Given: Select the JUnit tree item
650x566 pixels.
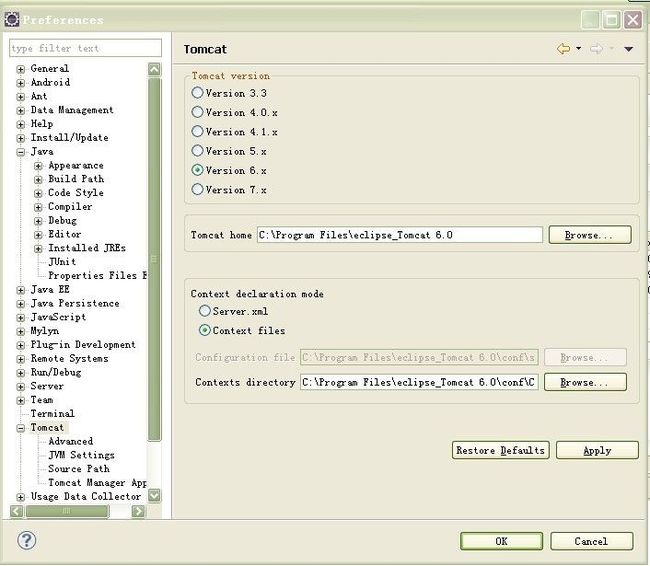Looking at the screenshot, I should [62, 262].
